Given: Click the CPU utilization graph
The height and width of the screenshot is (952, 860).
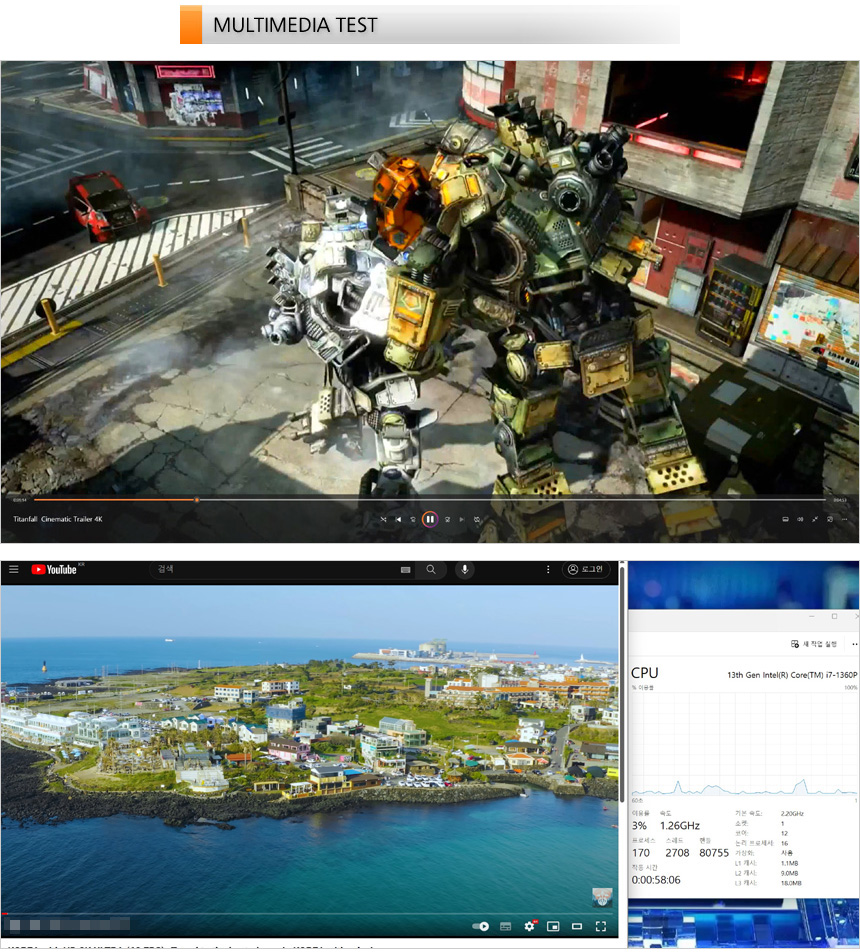Looking at the screenshot, I should coord(744,745).
